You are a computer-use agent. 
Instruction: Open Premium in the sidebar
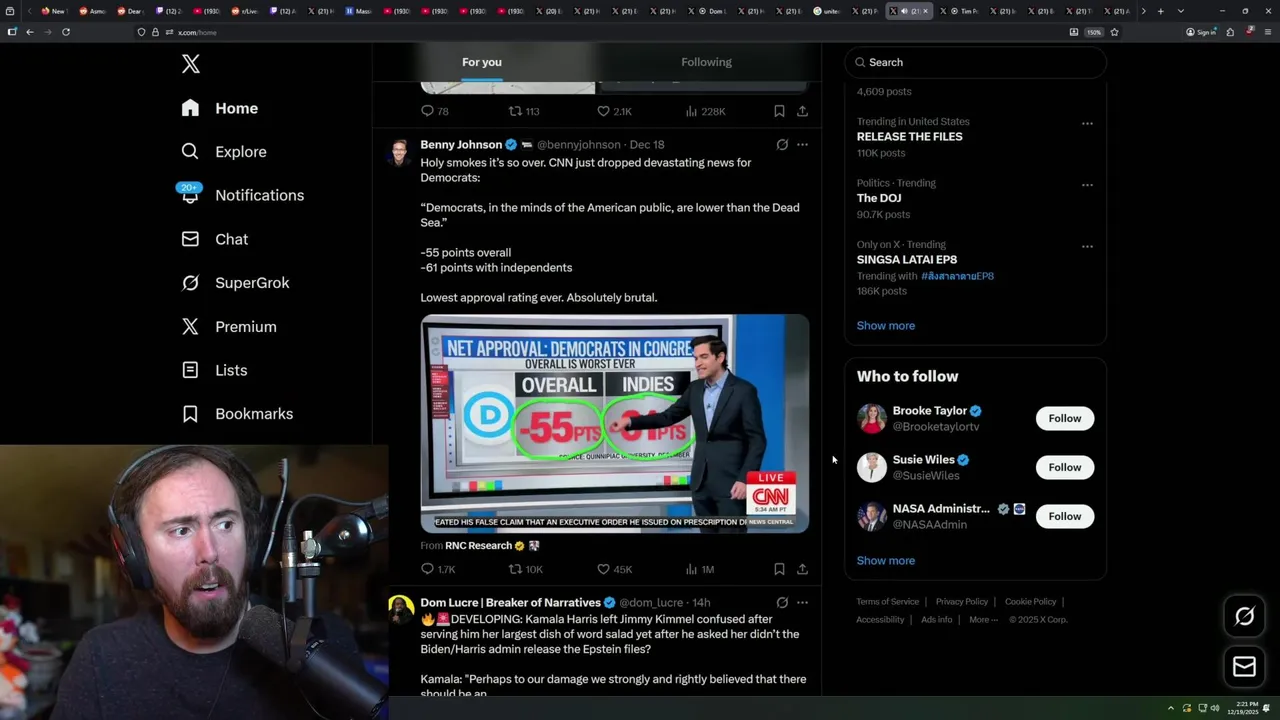tap(229, 327)
